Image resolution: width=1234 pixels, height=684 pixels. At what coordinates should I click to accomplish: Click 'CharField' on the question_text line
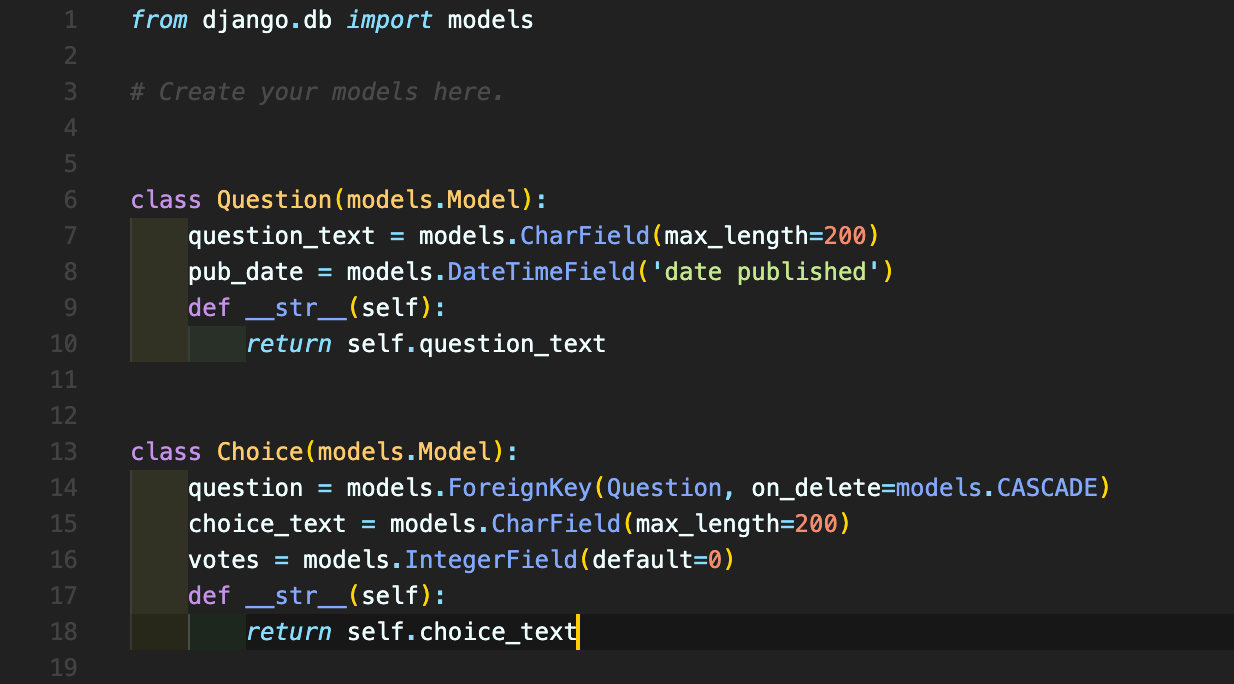pos(585,236)
